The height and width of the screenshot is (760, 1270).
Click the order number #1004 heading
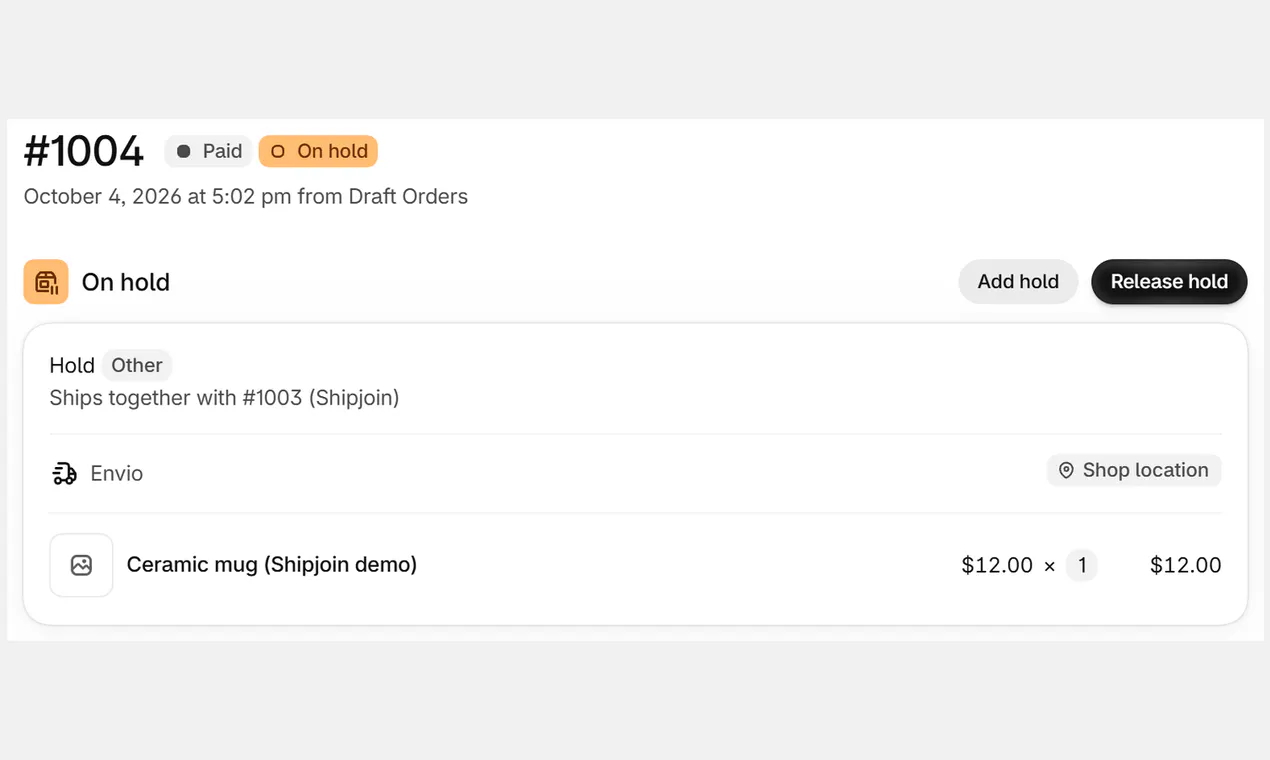[x=84, y=152]
